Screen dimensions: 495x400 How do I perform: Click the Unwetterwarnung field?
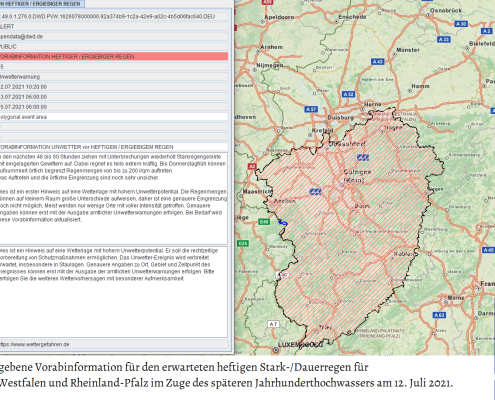tap(114, 77)
